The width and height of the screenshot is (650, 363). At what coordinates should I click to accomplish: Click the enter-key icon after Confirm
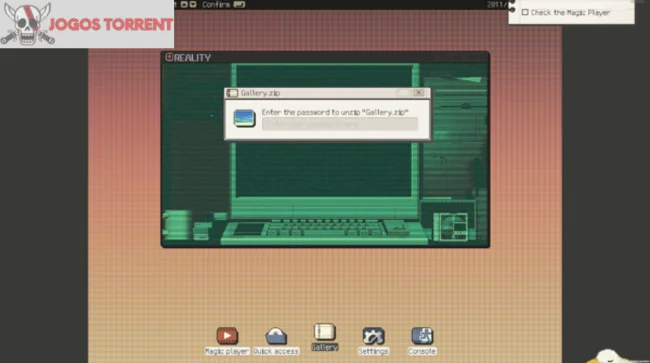pyautogui.click(x=239, y=5)
